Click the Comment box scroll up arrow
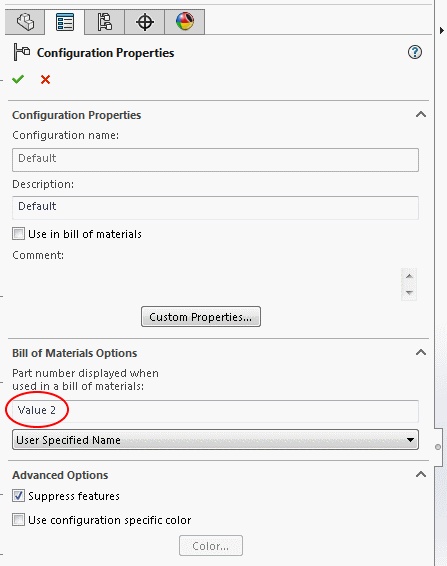447x566 pixels. pos(409,276)
